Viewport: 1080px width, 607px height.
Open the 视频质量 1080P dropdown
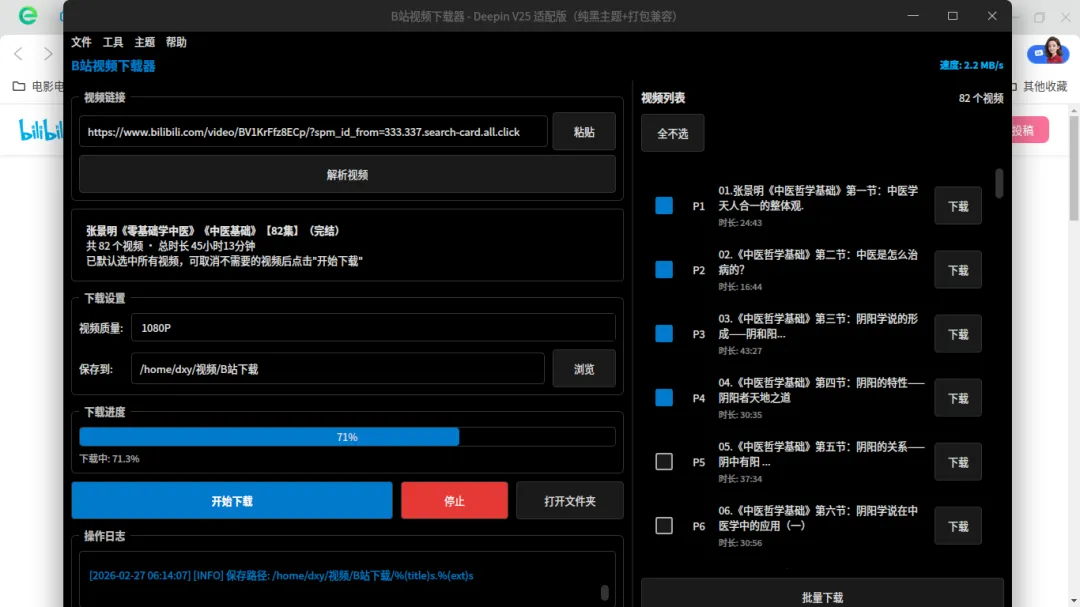pyautogui.click(x=373, y=328)
